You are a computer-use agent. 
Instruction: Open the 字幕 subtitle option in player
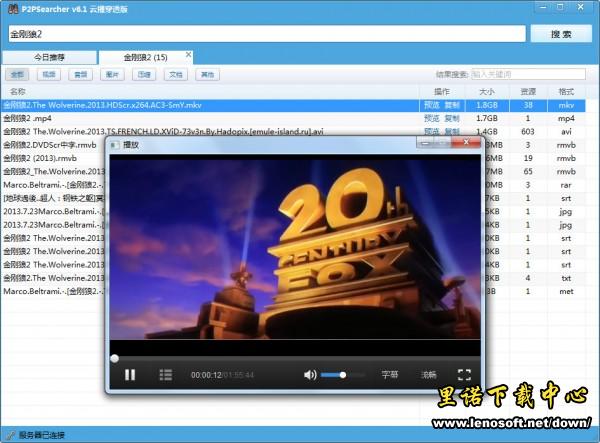390,375
